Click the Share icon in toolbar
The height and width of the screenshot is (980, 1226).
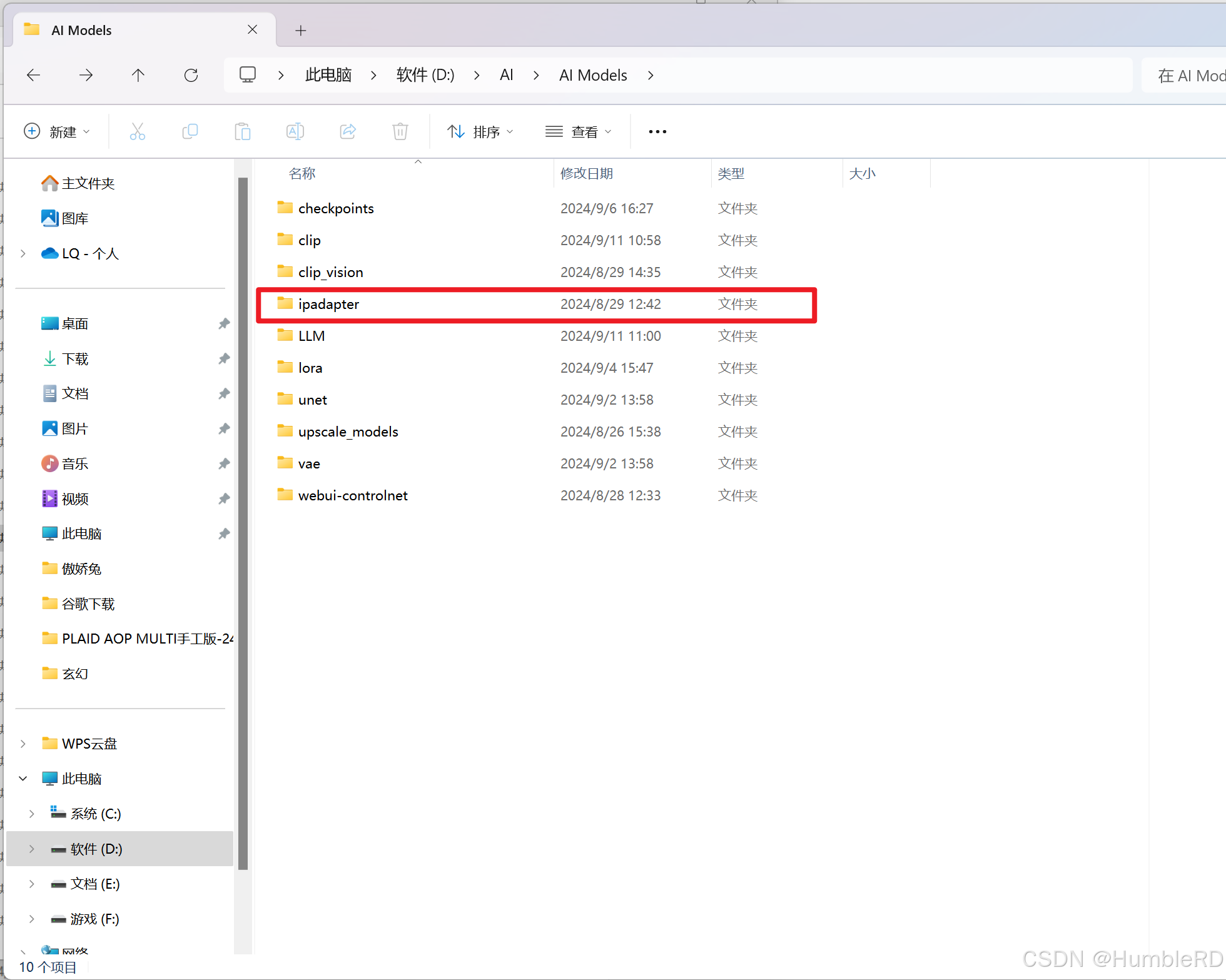click(348, 131)
